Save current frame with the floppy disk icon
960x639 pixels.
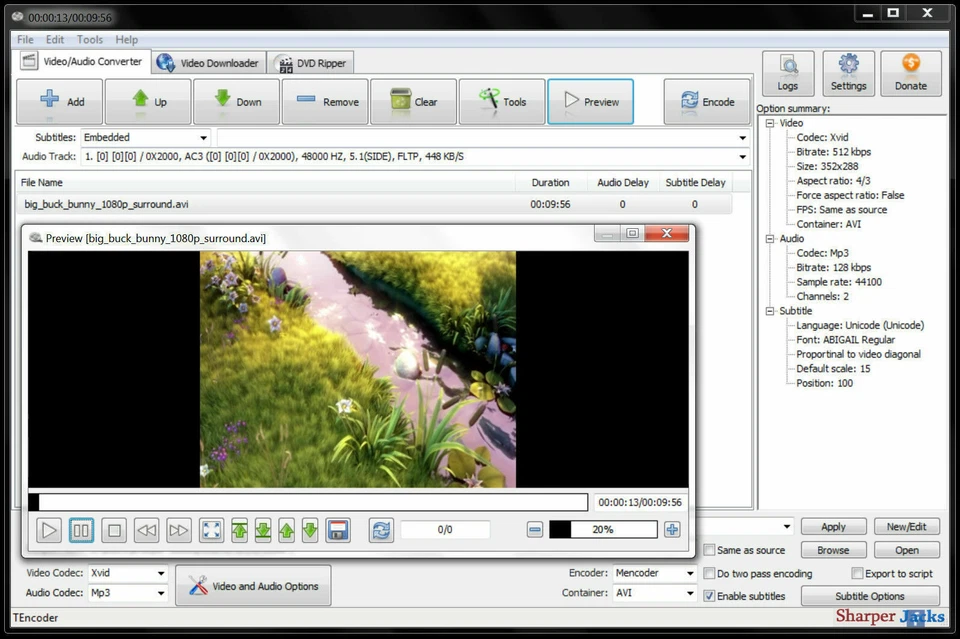pos(338,530)
